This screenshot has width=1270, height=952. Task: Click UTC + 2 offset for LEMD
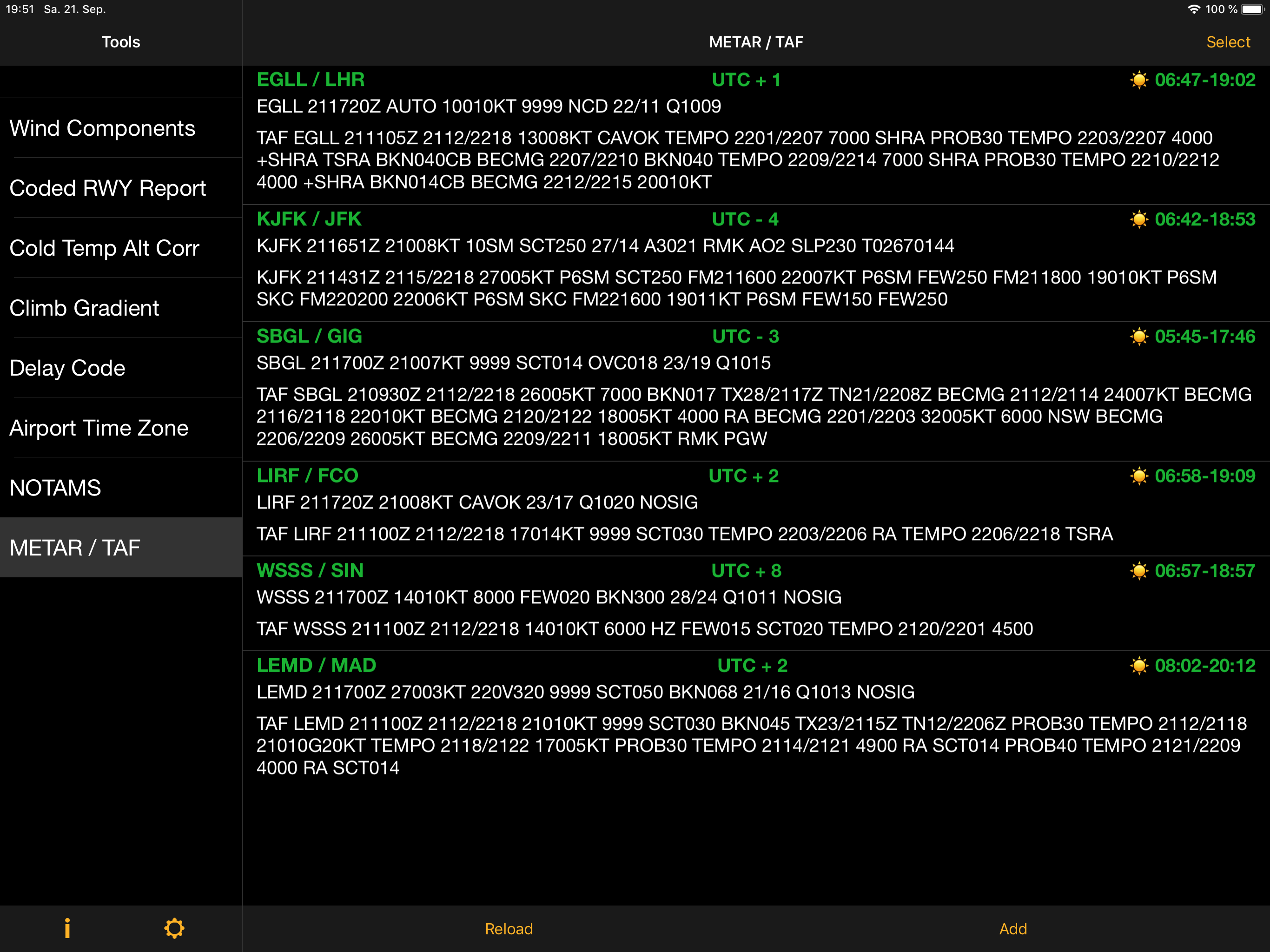(752, 666)
